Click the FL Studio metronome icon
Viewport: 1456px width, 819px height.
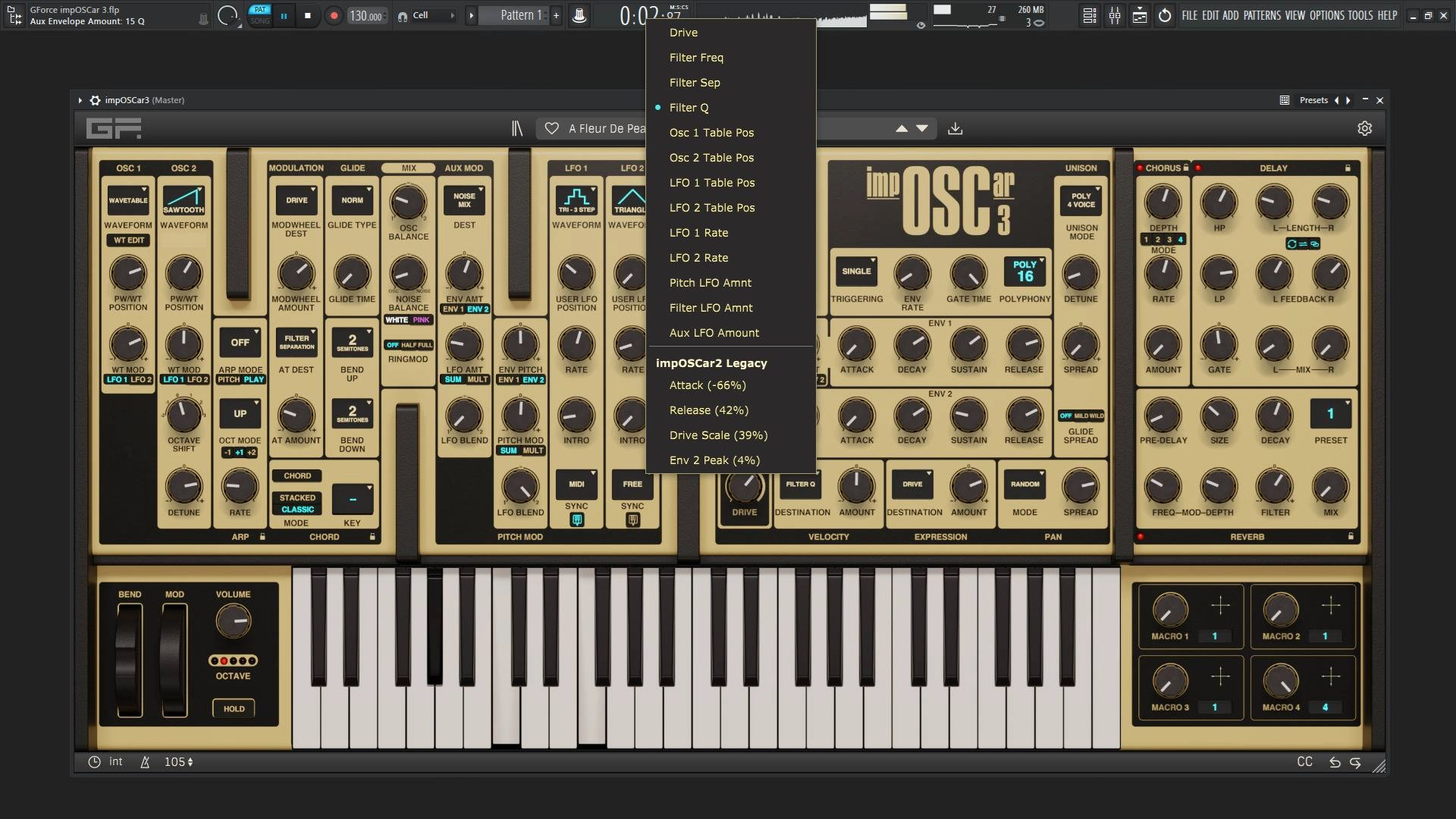coord(579,15)
